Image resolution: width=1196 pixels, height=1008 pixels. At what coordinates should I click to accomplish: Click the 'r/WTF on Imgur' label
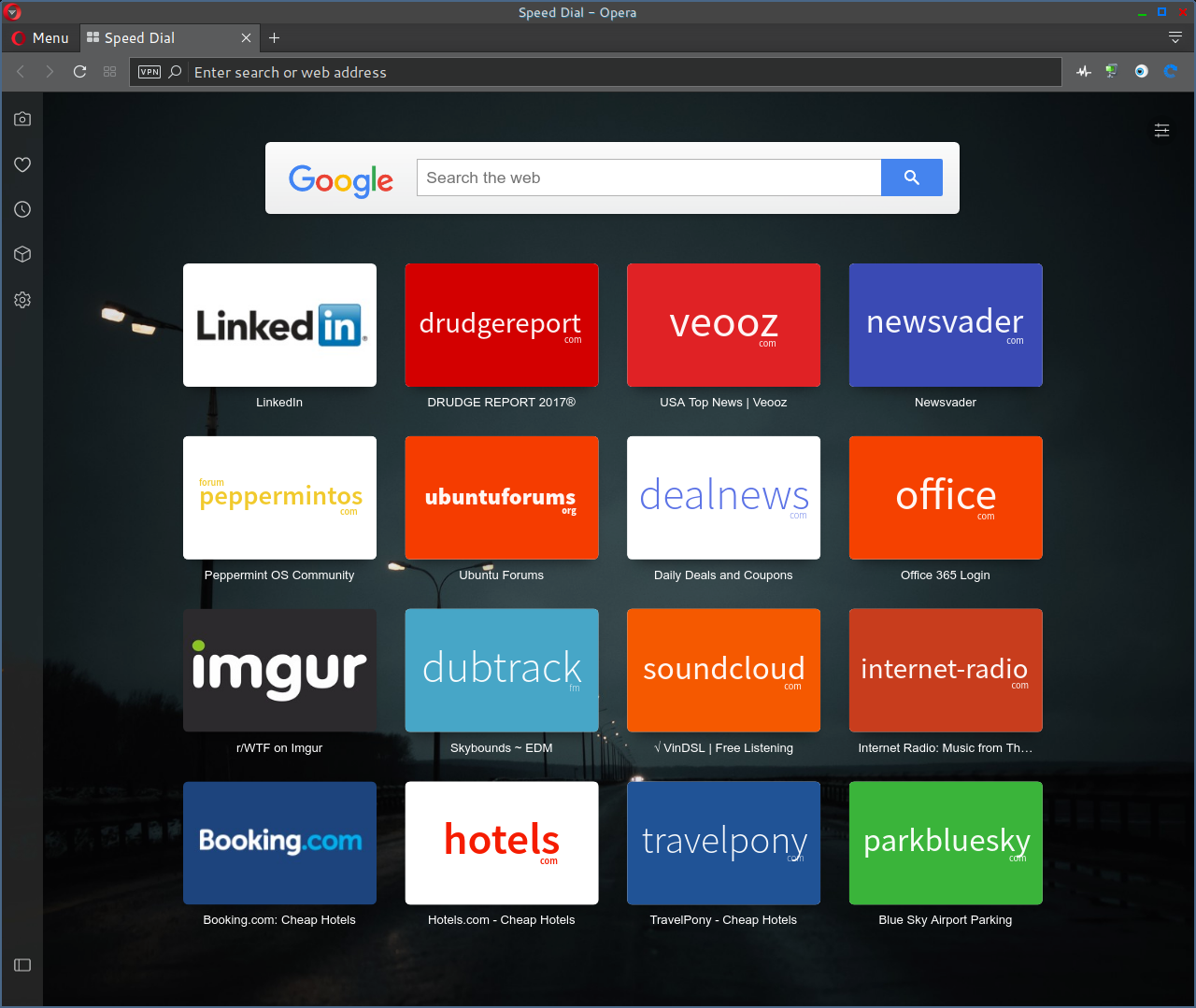279,748
